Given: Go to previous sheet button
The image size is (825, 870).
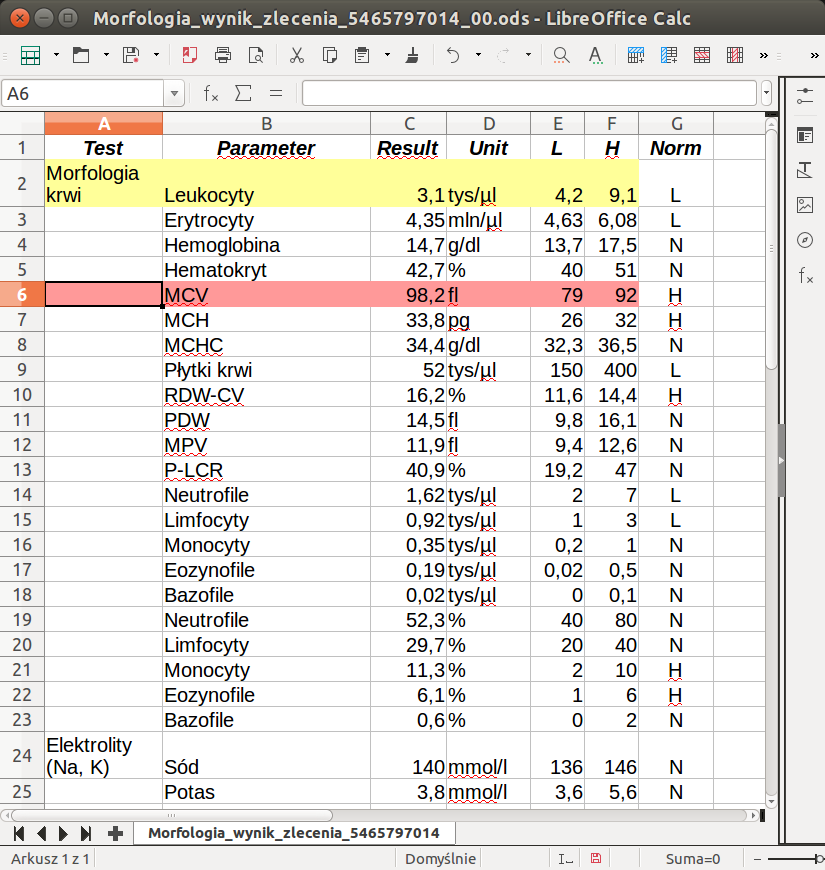Looking at the screenshot, I should coord(42,833).
